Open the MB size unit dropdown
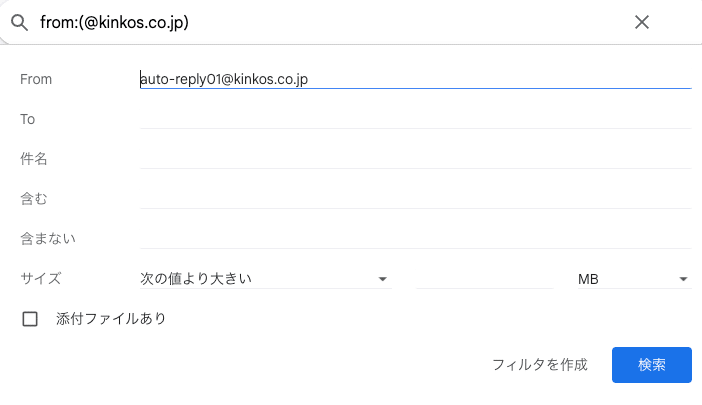The height and width of the screenshot is (405, 702). 634,279
